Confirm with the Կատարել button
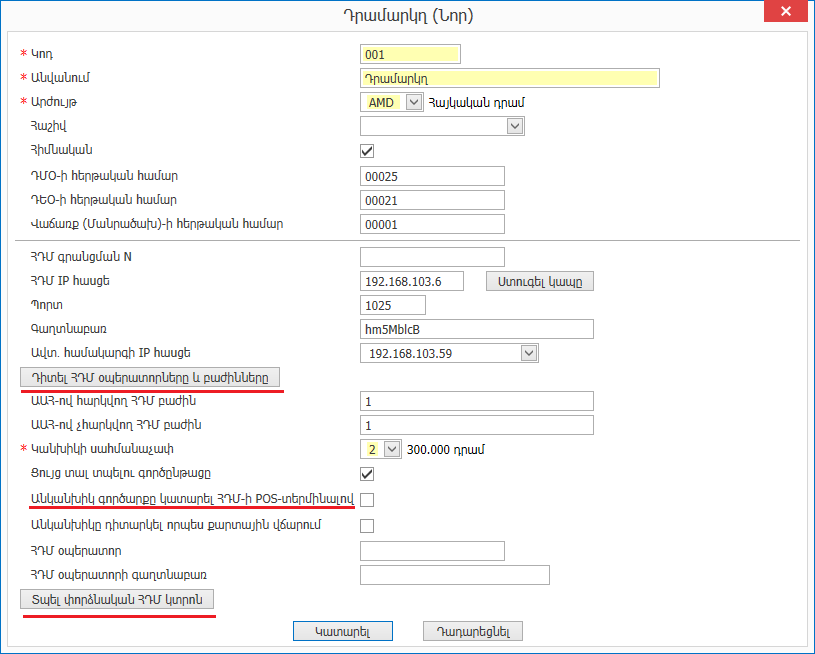 click(342, 632)
